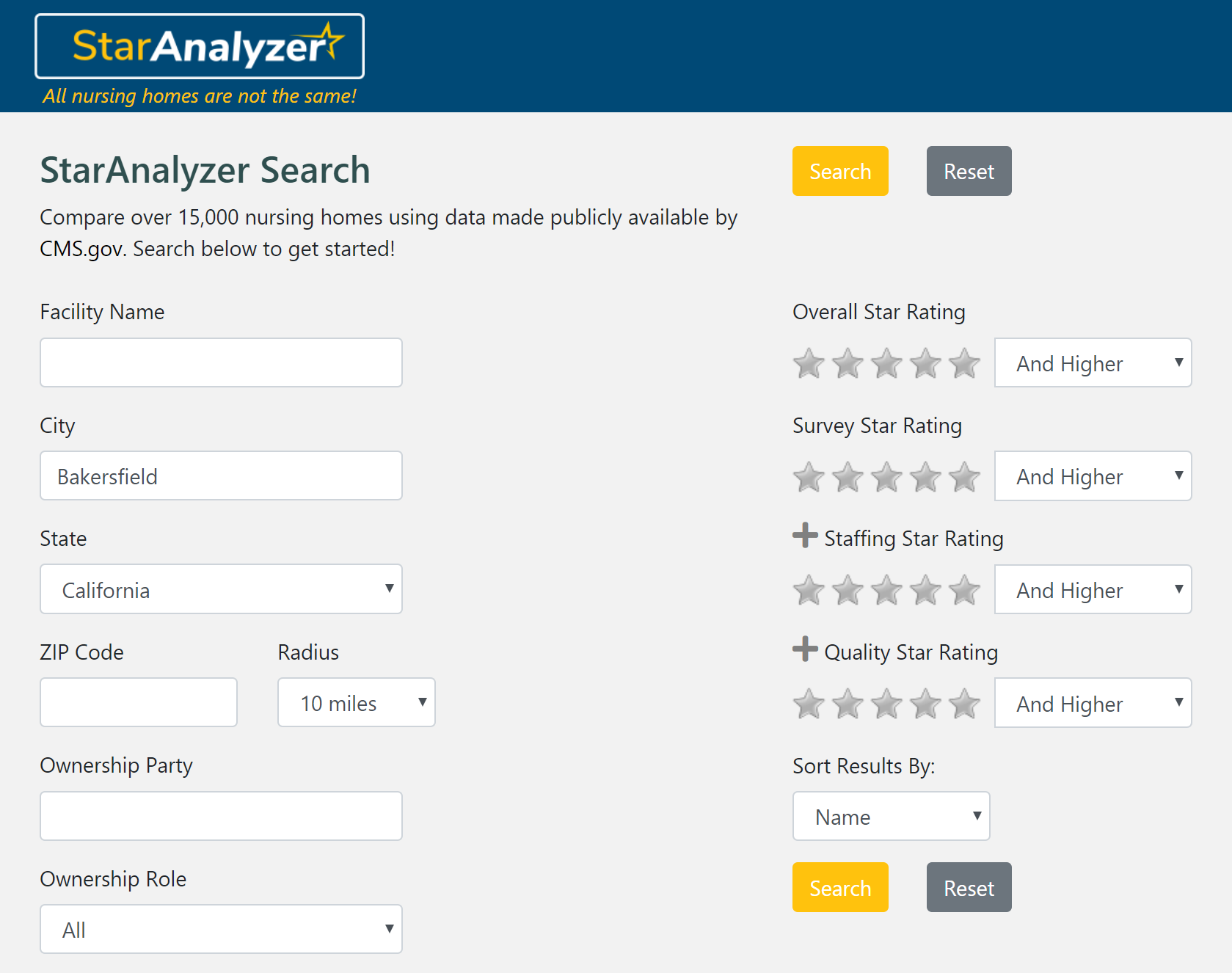Set Overall Star Rating to one star
This screenshot has width=1232, height=973.
(809, 363)
